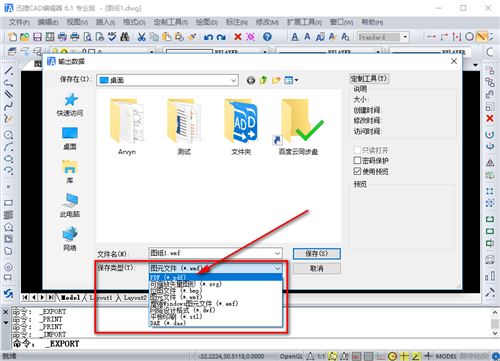Open the Desktop location in sidebar
This screenshot has width=500, height=361.
point(70,139)
